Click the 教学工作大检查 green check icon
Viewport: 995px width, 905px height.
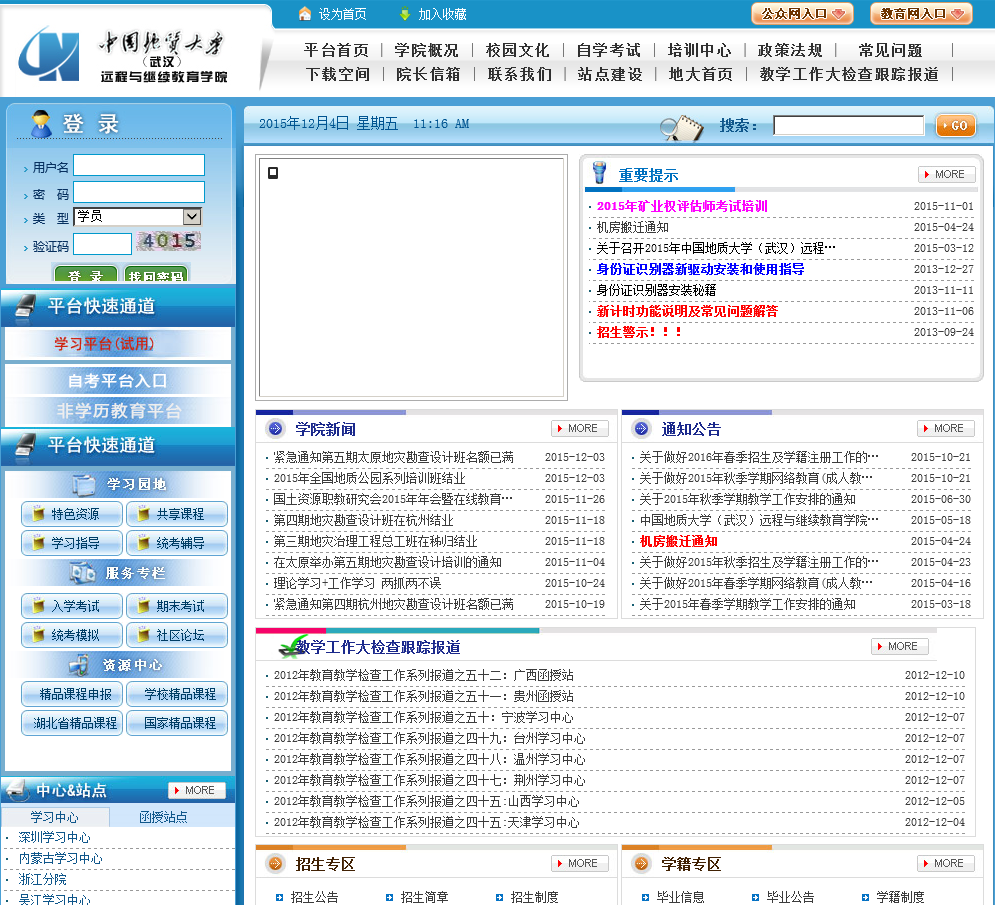pos(293,646)
